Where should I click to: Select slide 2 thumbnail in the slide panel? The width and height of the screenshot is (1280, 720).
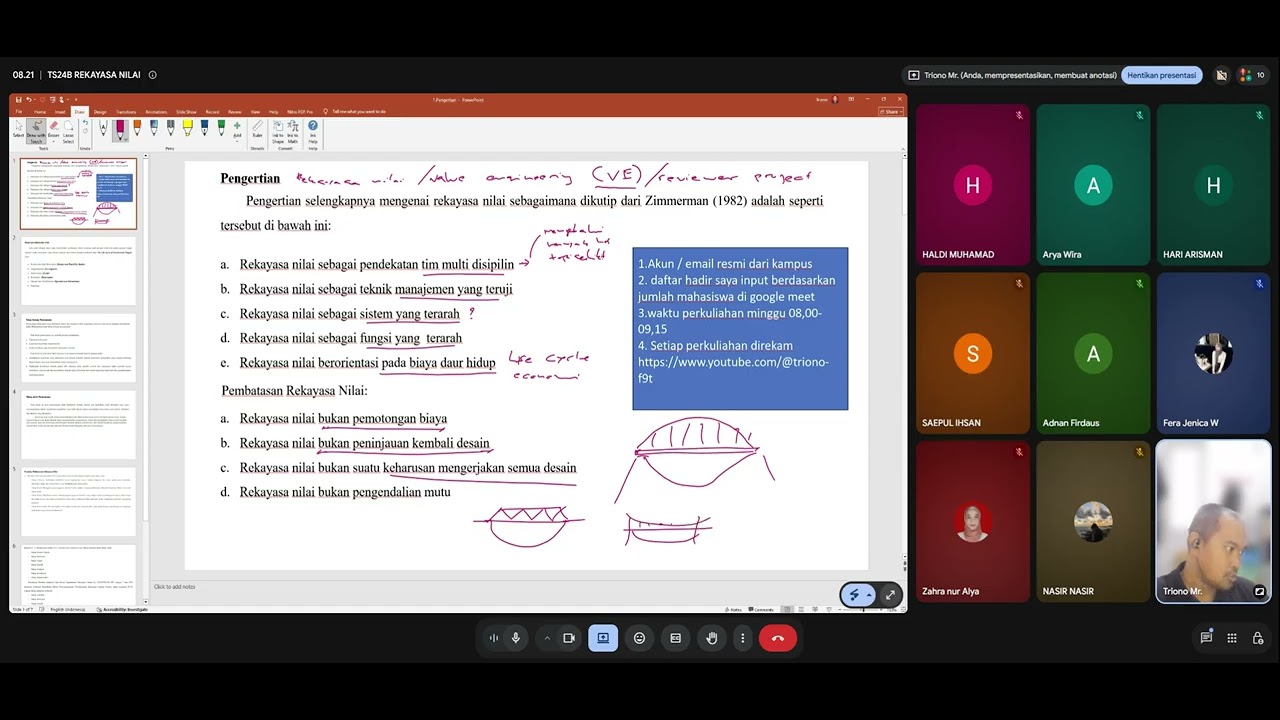click(x=79, y=271)
